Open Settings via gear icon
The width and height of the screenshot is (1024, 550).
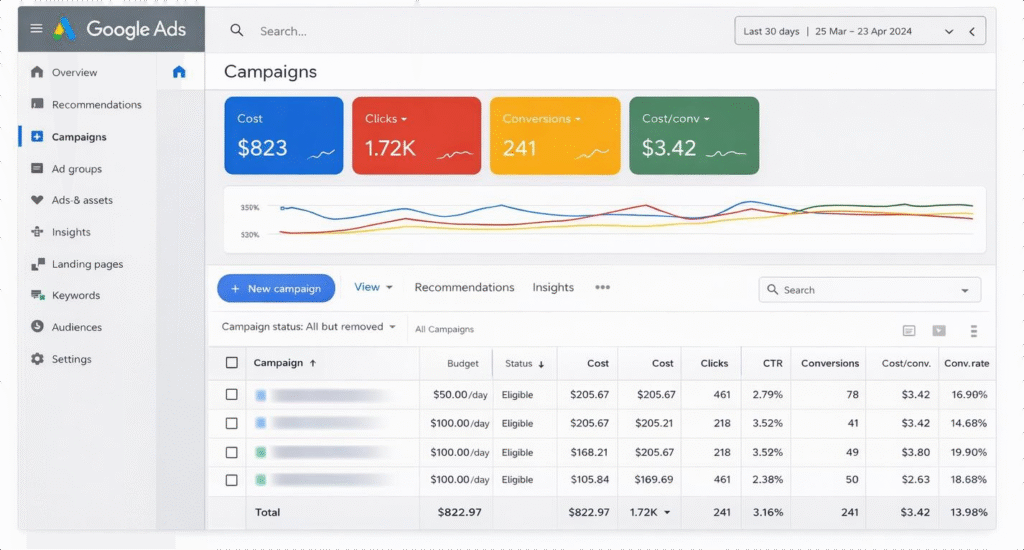pos(37,359)
